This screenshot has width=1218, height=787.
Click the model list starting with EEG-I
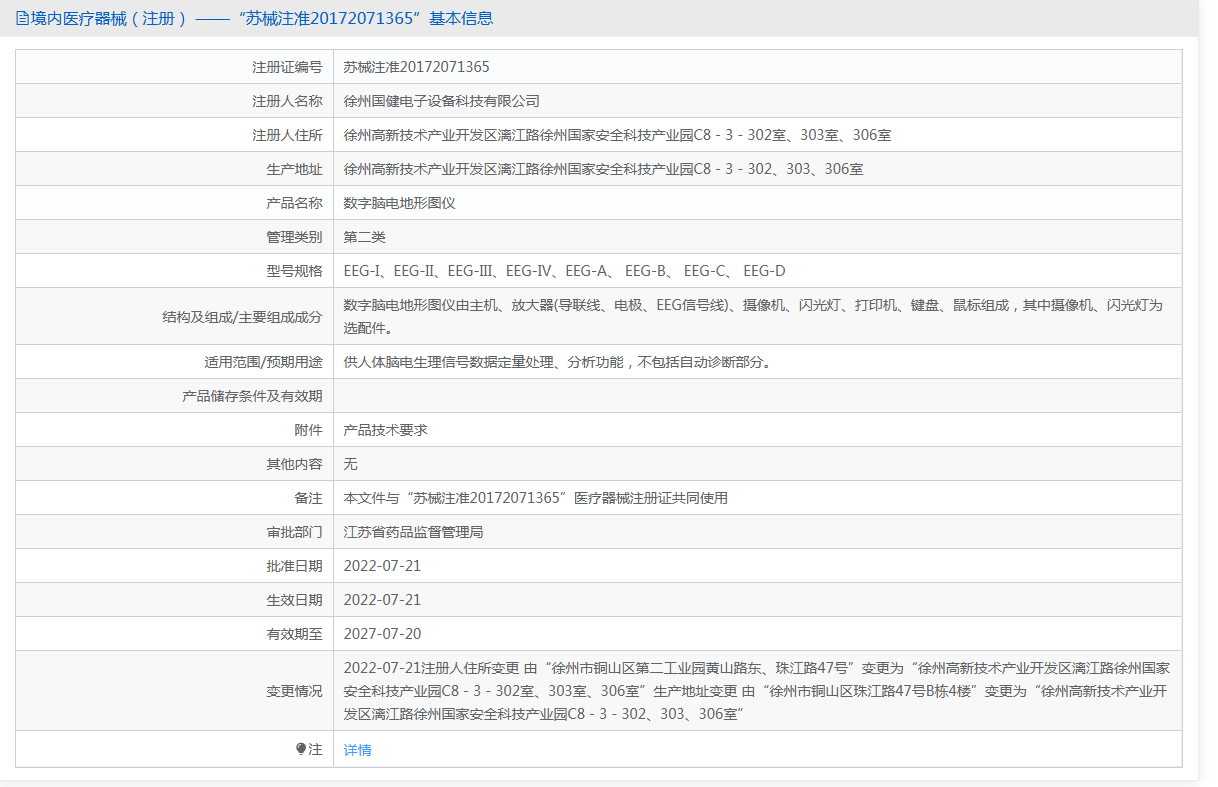[x=564, y=271]
